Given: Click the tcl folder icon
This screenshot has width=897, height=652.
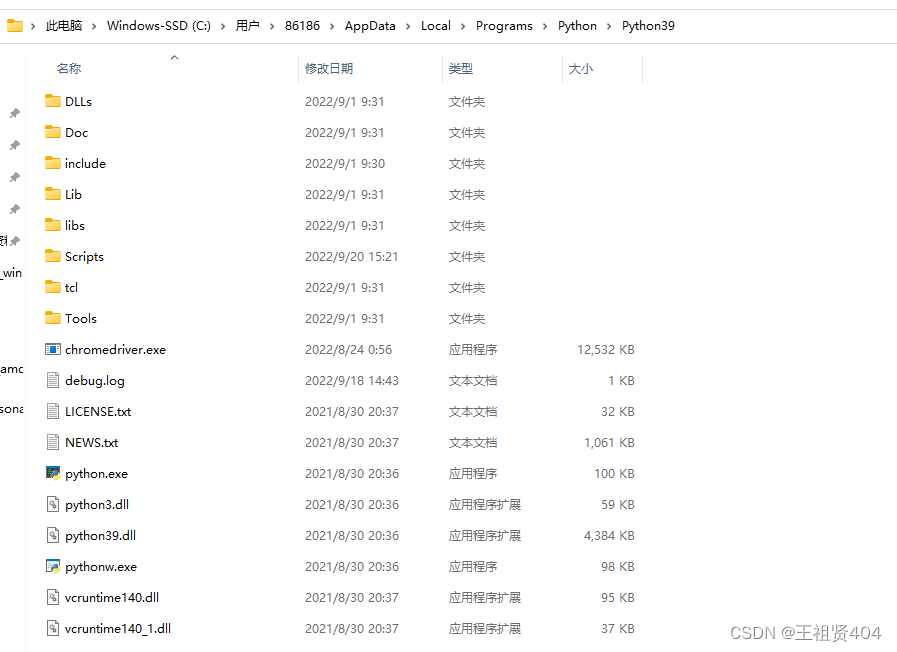Looking at the screenshot, I should [x=53, y=287].
